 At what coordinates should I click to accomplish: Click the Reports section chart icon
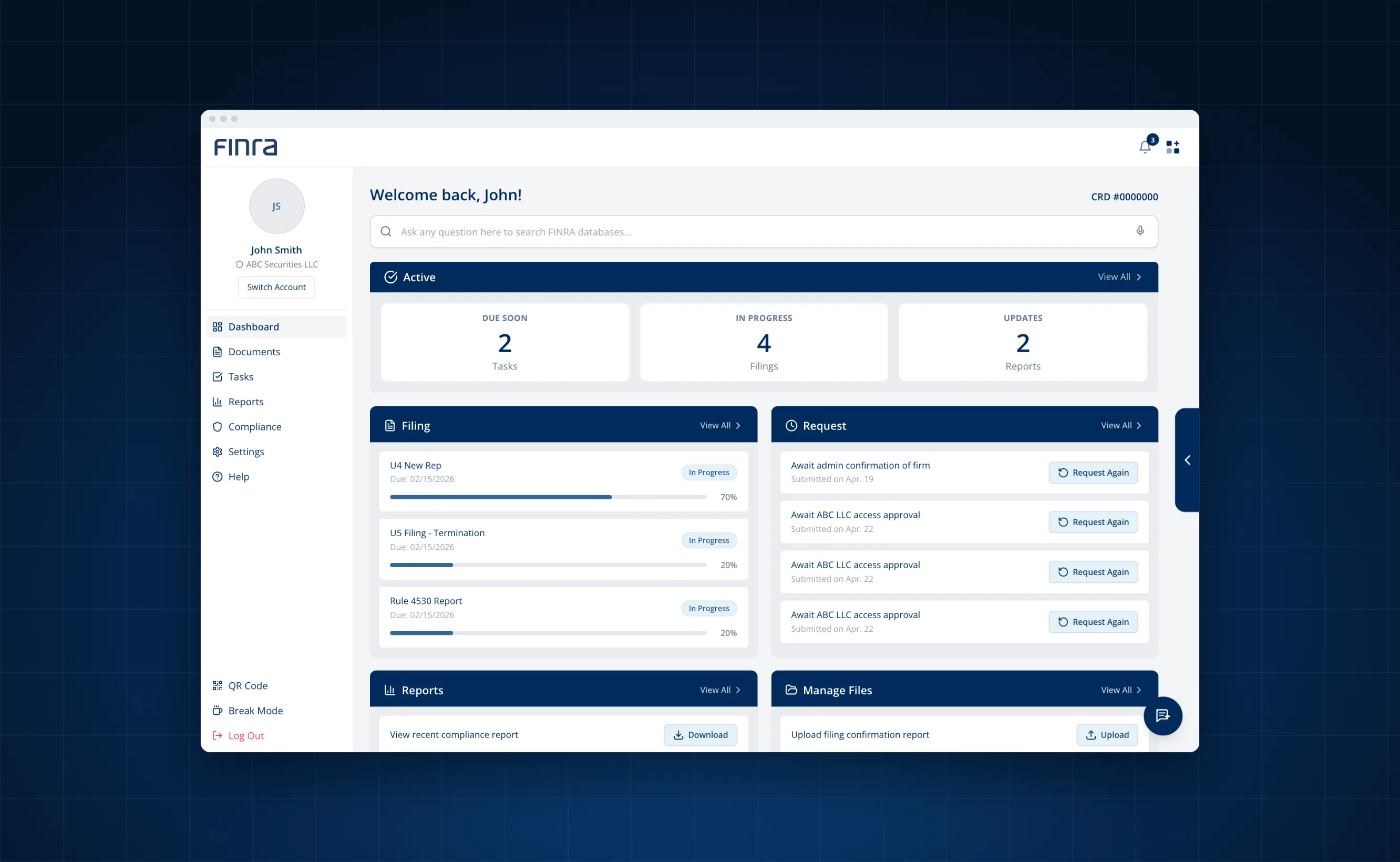(390, 690)
